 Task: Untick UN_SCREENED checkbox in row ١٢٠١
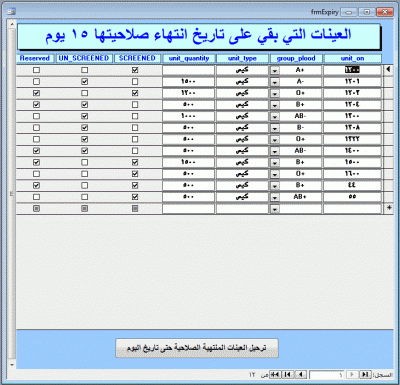pyautogui.click(x=85, y=81)
